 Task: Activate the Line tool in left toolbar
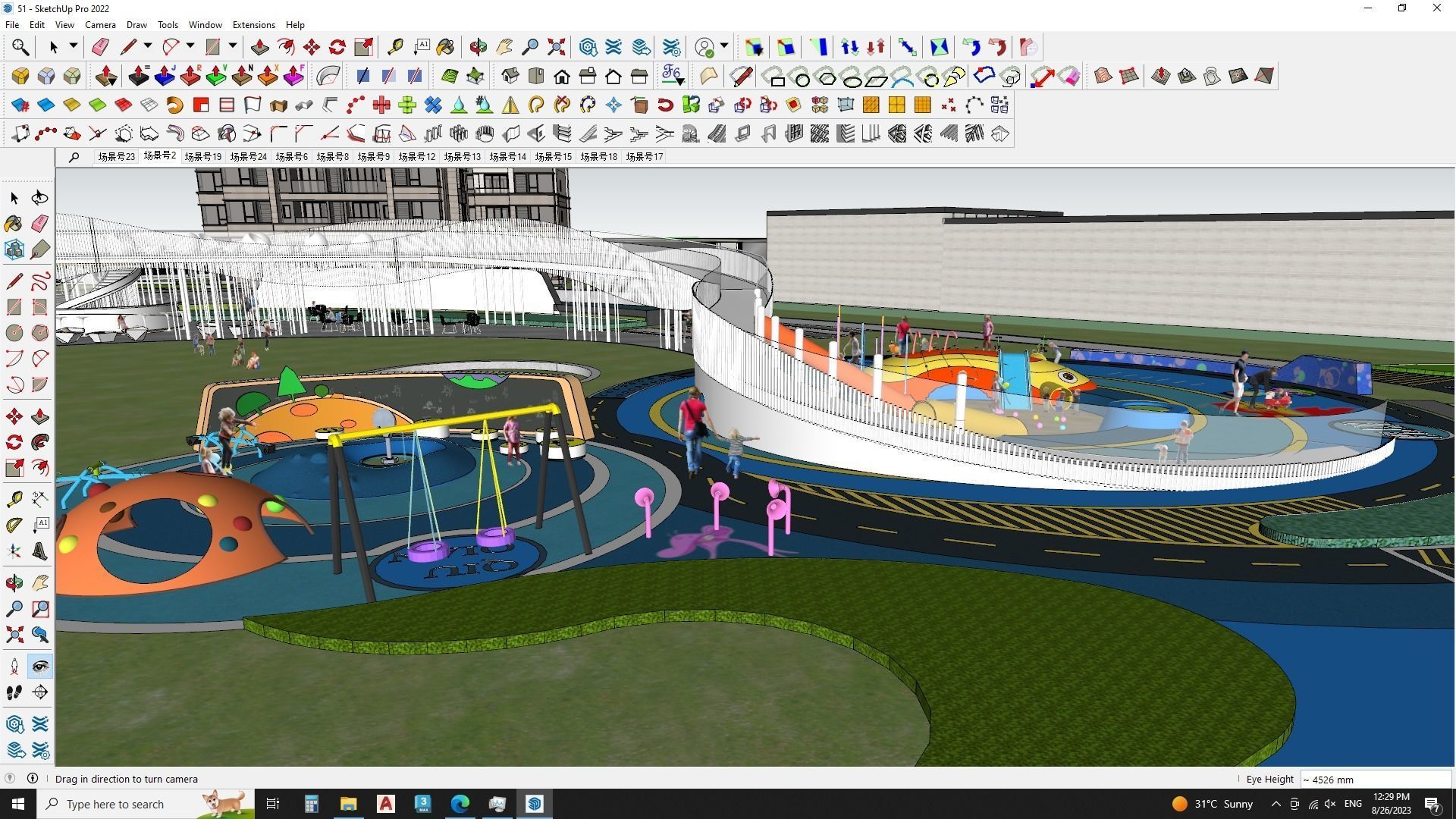14,281
